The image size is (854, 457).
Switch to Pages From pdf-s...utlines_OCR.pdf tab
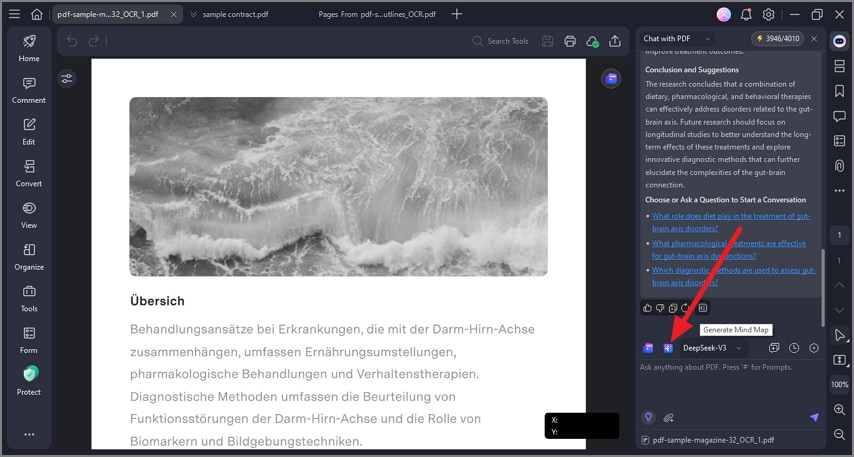(x=377, y=15)
